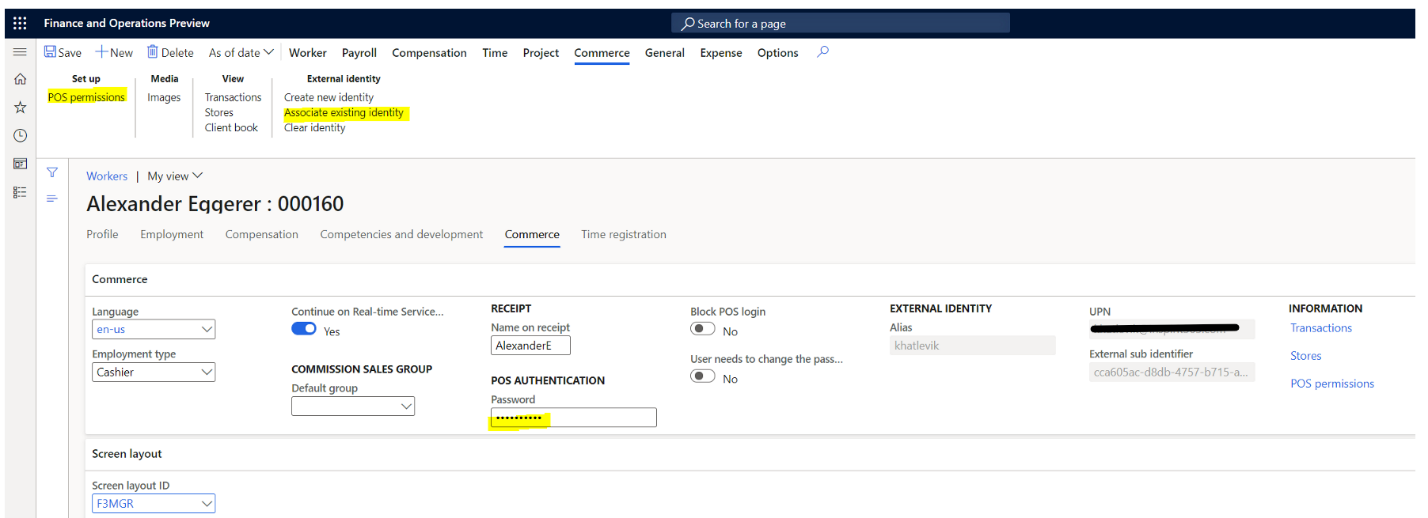1428x518 pixels.
Task: Open Modules list icon in sidebar
Action: coord(20,192)
